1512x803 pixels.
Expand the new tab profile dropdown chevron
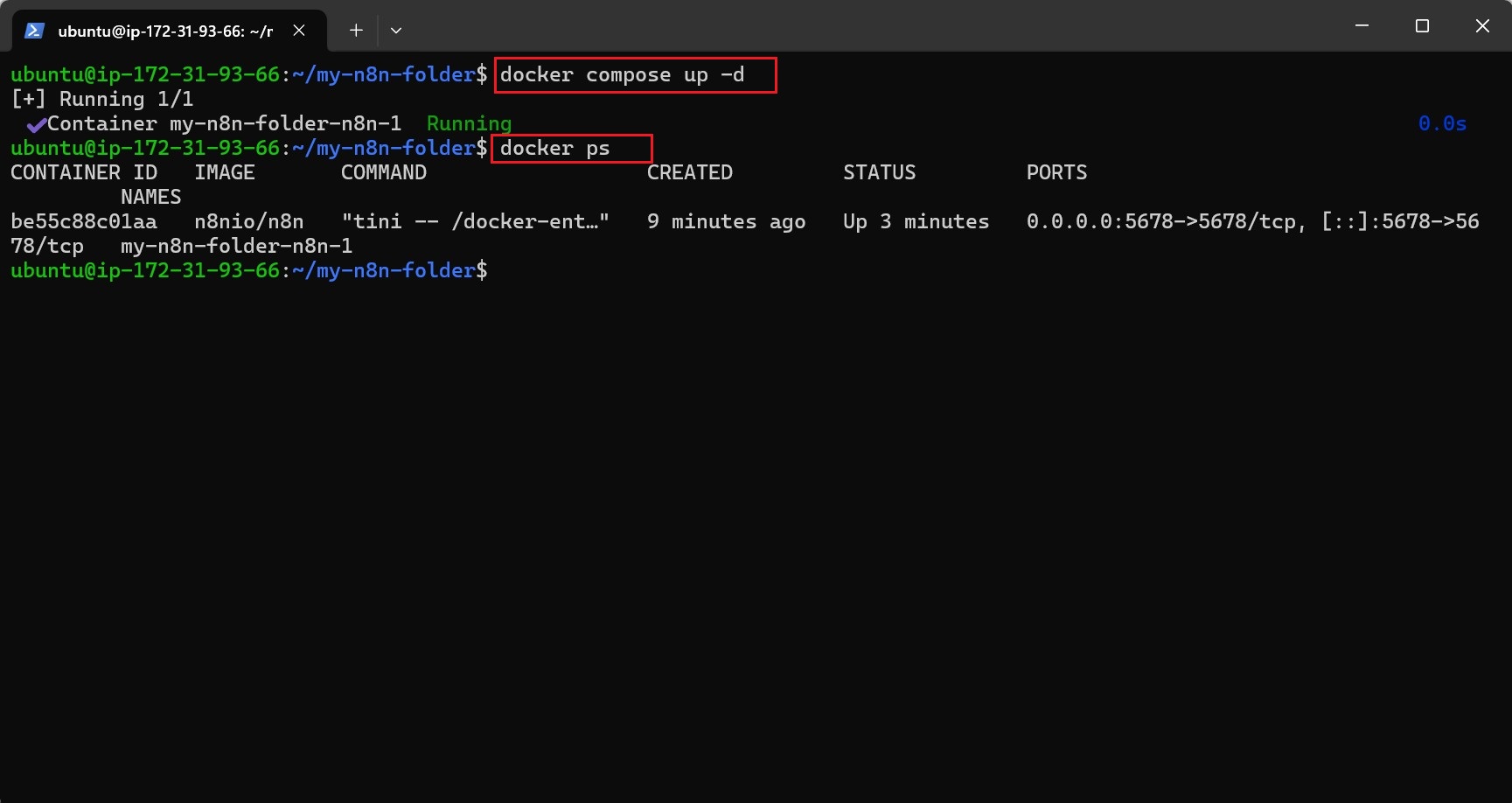pos(396,31)
